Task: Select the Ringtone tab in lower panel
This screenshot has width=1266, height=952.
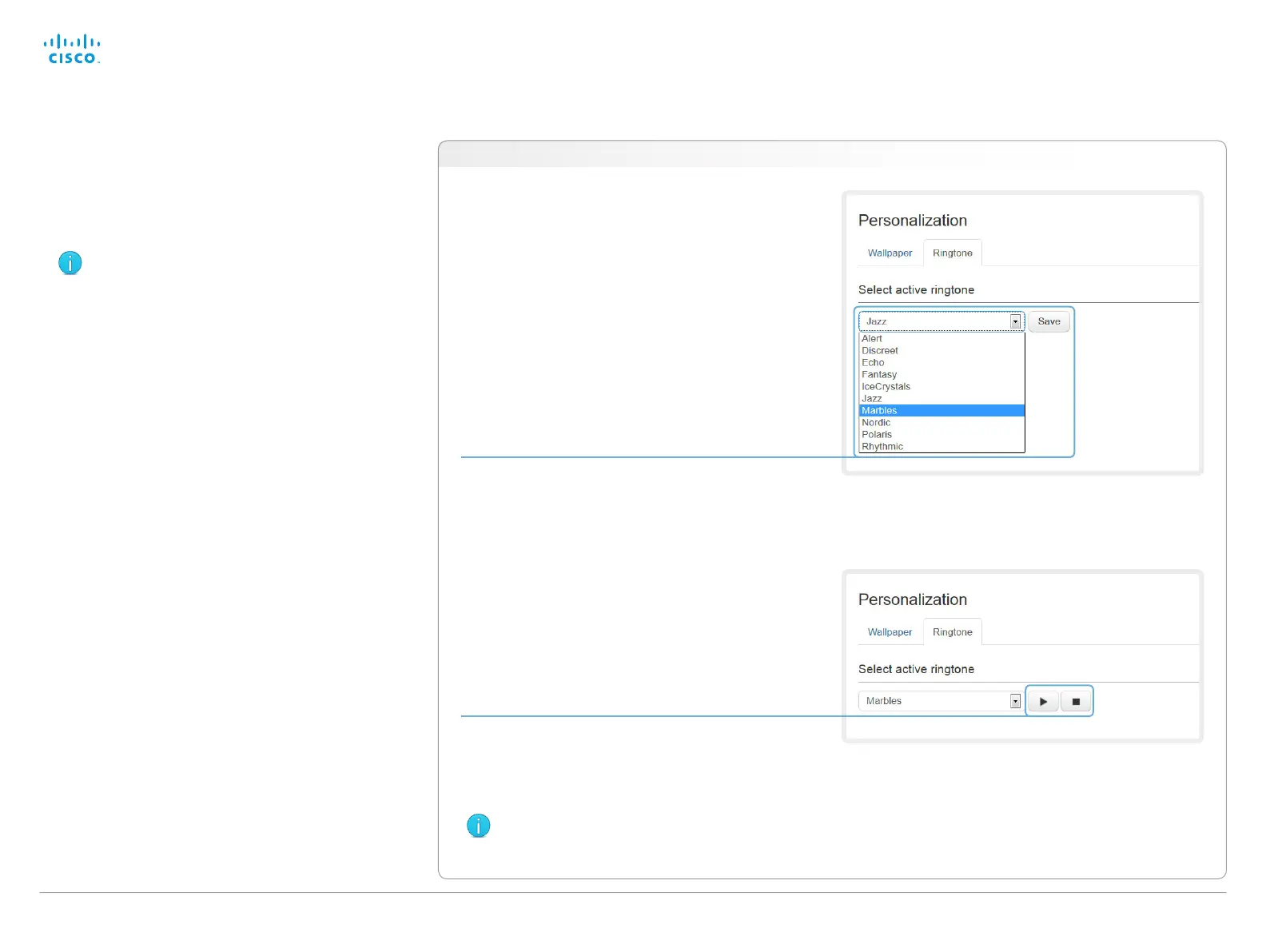Action: pyautogui.click(x=953, y=631)
